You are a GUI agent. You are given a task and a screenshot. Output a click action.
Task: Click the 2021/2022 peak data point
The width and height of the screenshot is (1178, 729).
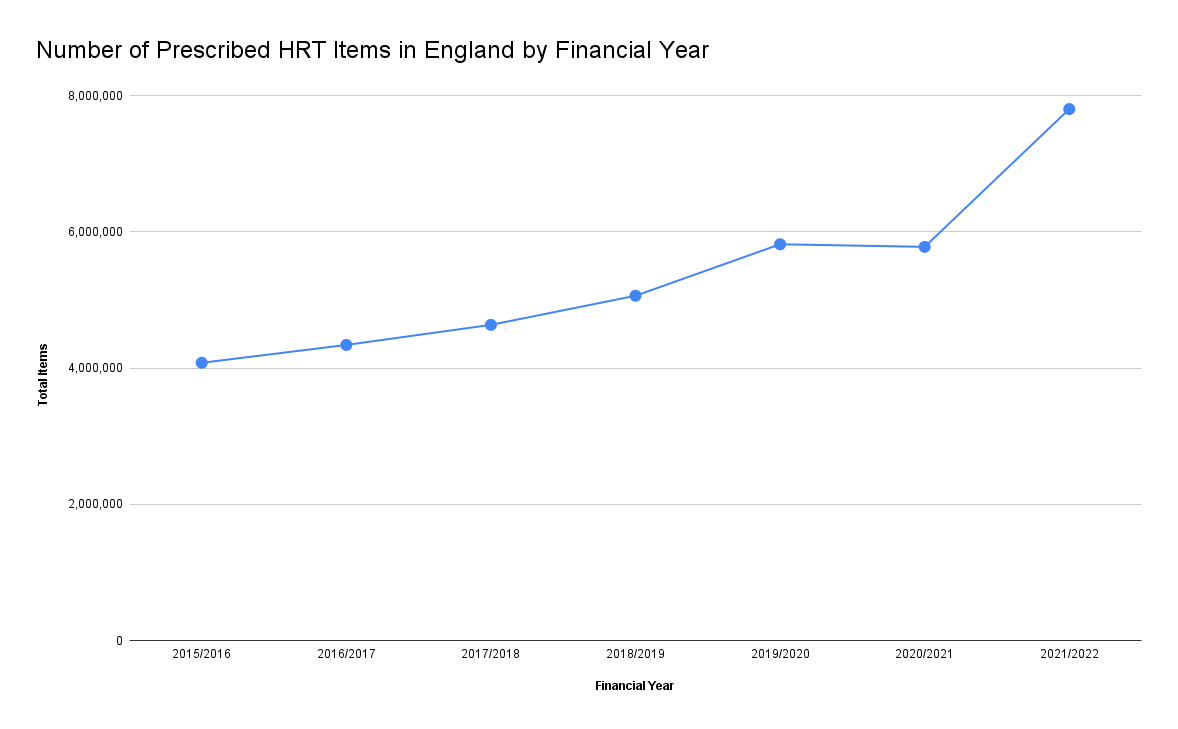pyautogui.click(x=1069, y=109)
